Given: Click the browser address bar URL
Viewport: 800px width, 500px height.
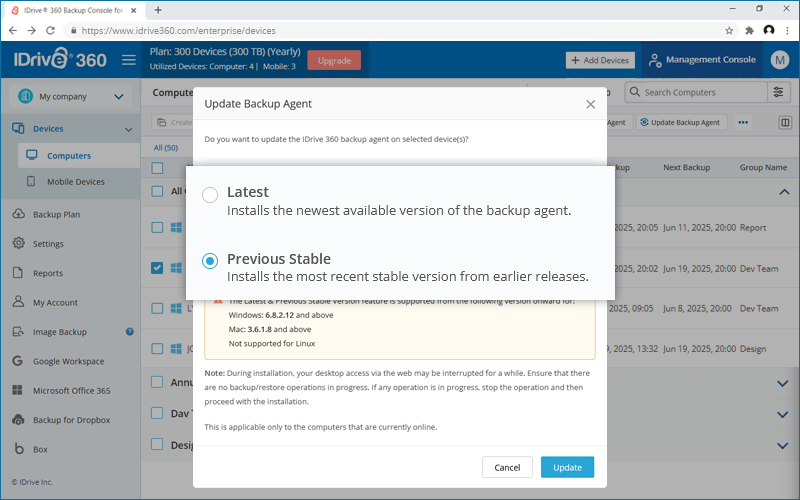Looking at the screenshot, I should click(179, 31).
